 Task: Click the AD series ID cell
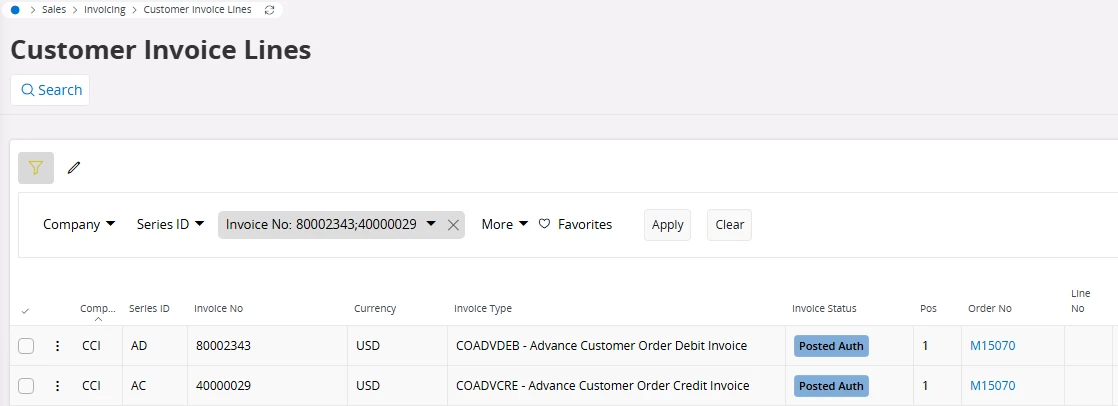click(155, 346)
